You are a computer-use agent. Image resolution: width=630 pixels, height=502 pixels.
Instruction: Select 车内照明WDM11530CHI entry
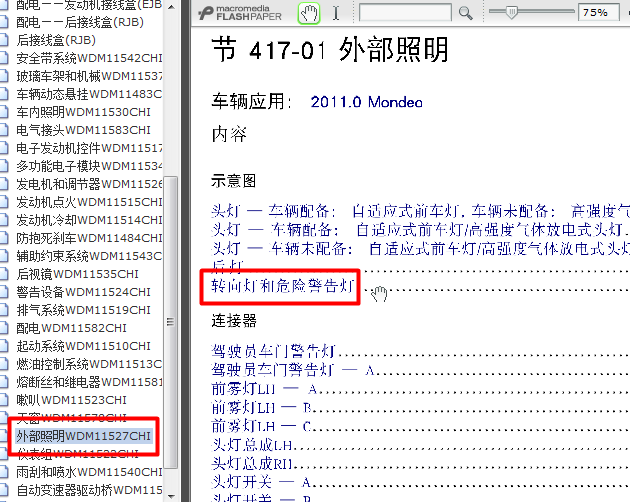click(83, 112)
